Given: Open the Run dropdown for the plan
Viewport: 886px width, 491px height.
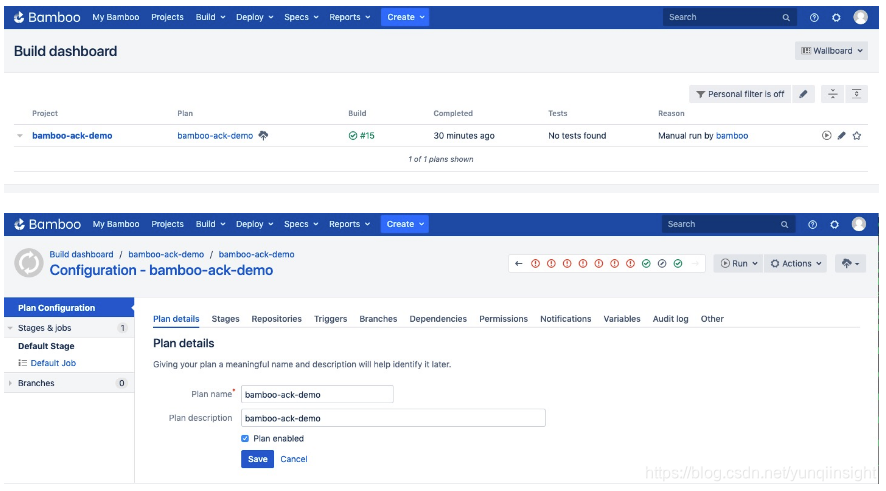Looking at the screenshot, I should point(739,263).
